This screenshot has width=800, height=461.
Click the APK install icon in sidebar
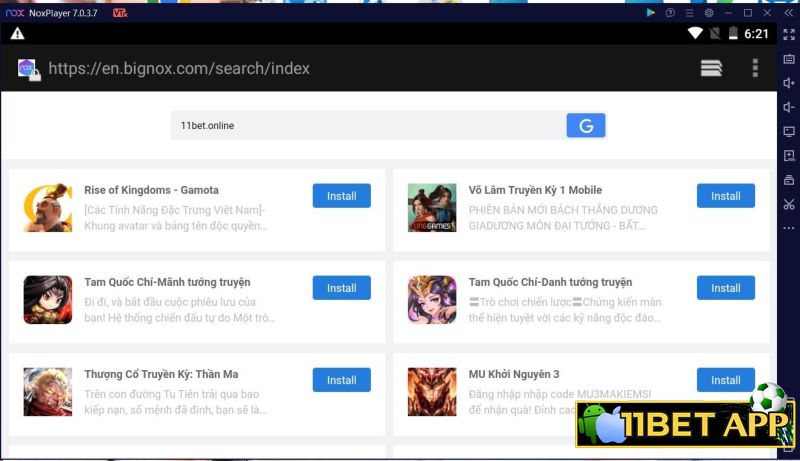coord(789,156)
